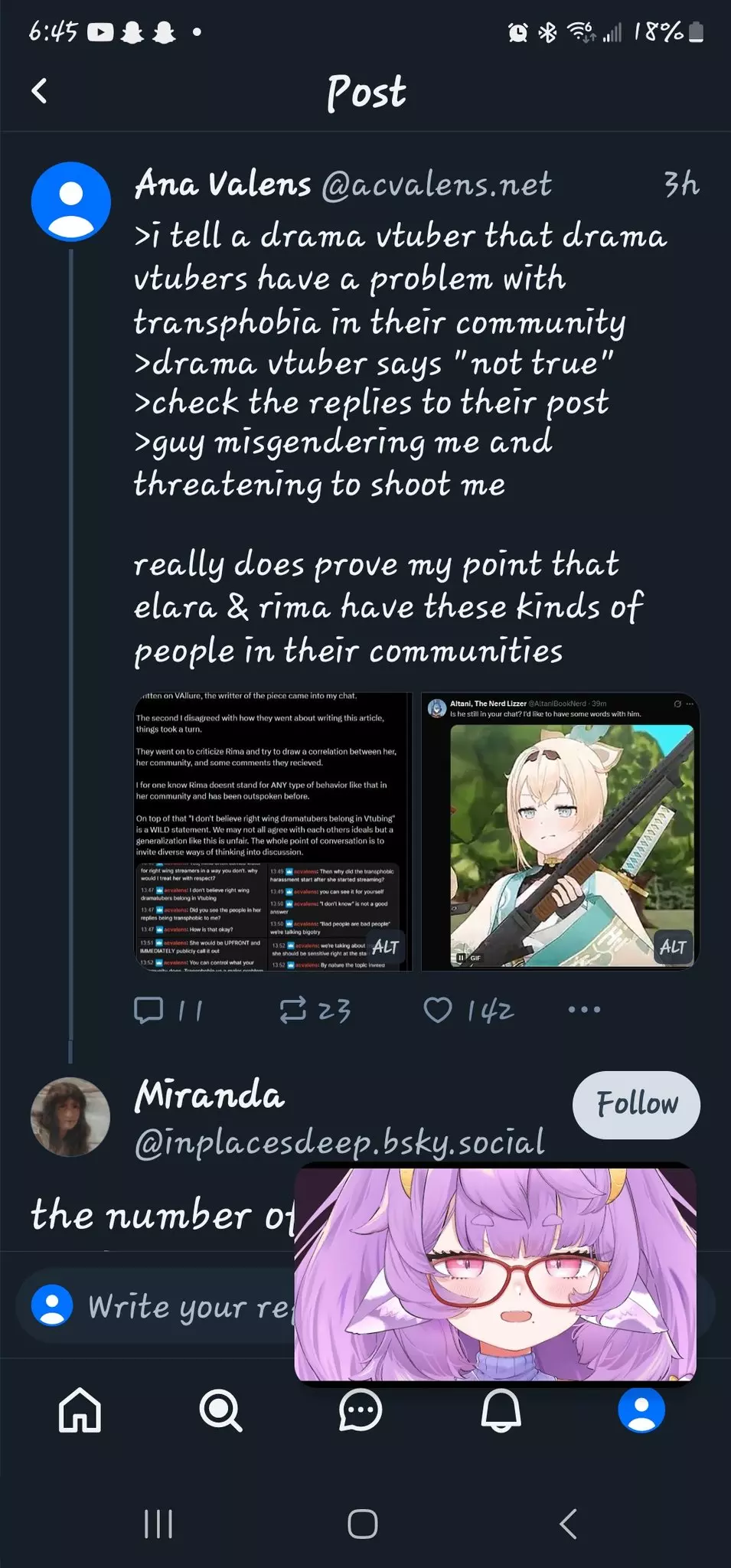Repost using the 23 reposts icon
Viewport: 731px width, 1568px height.
pos(292,1010)
